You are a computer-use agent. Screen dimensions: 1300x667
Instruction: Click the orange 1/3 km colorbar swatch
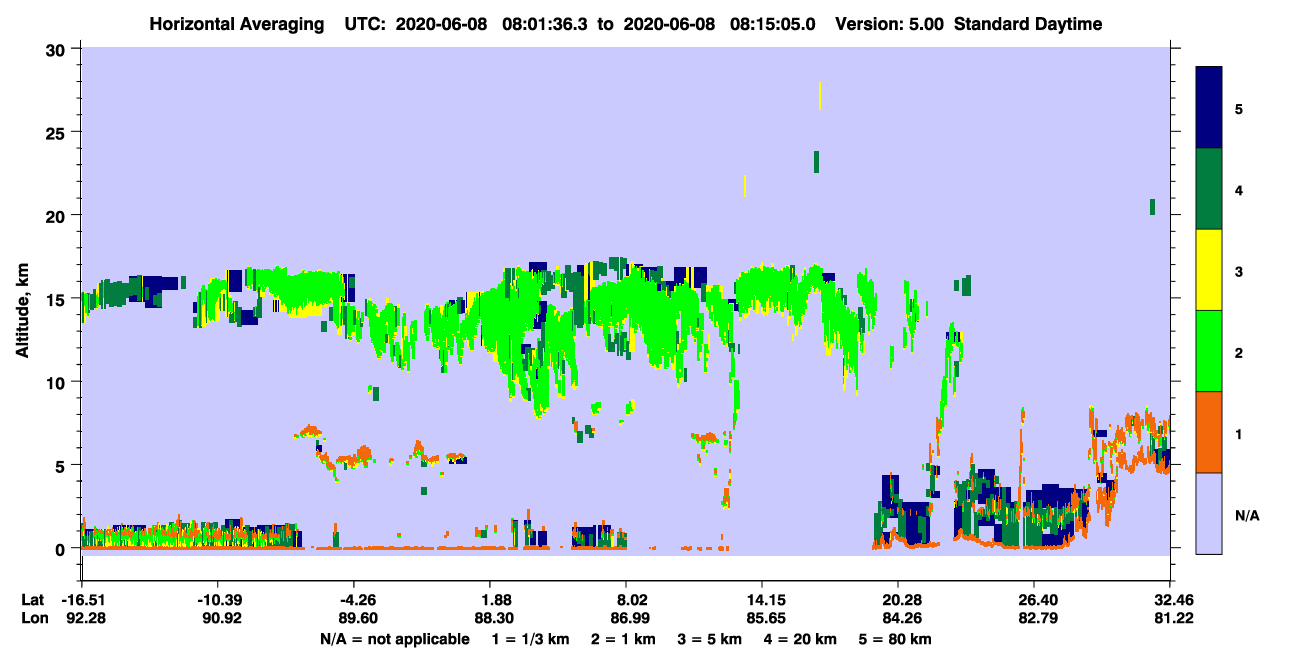point(1209,432)
